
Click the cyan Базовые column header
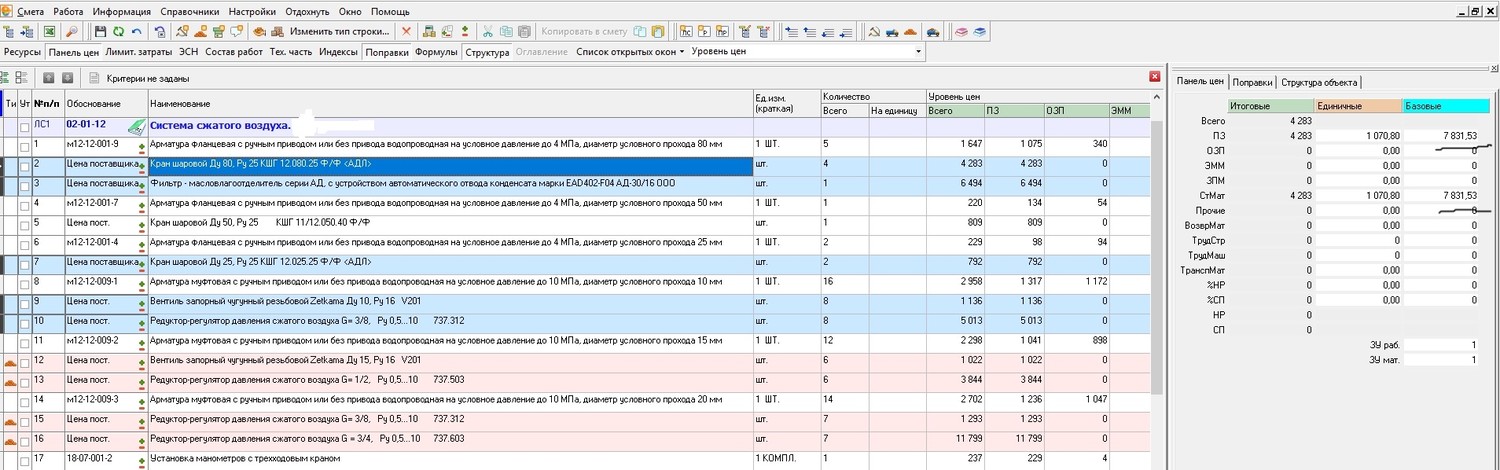click(1445, 105)
